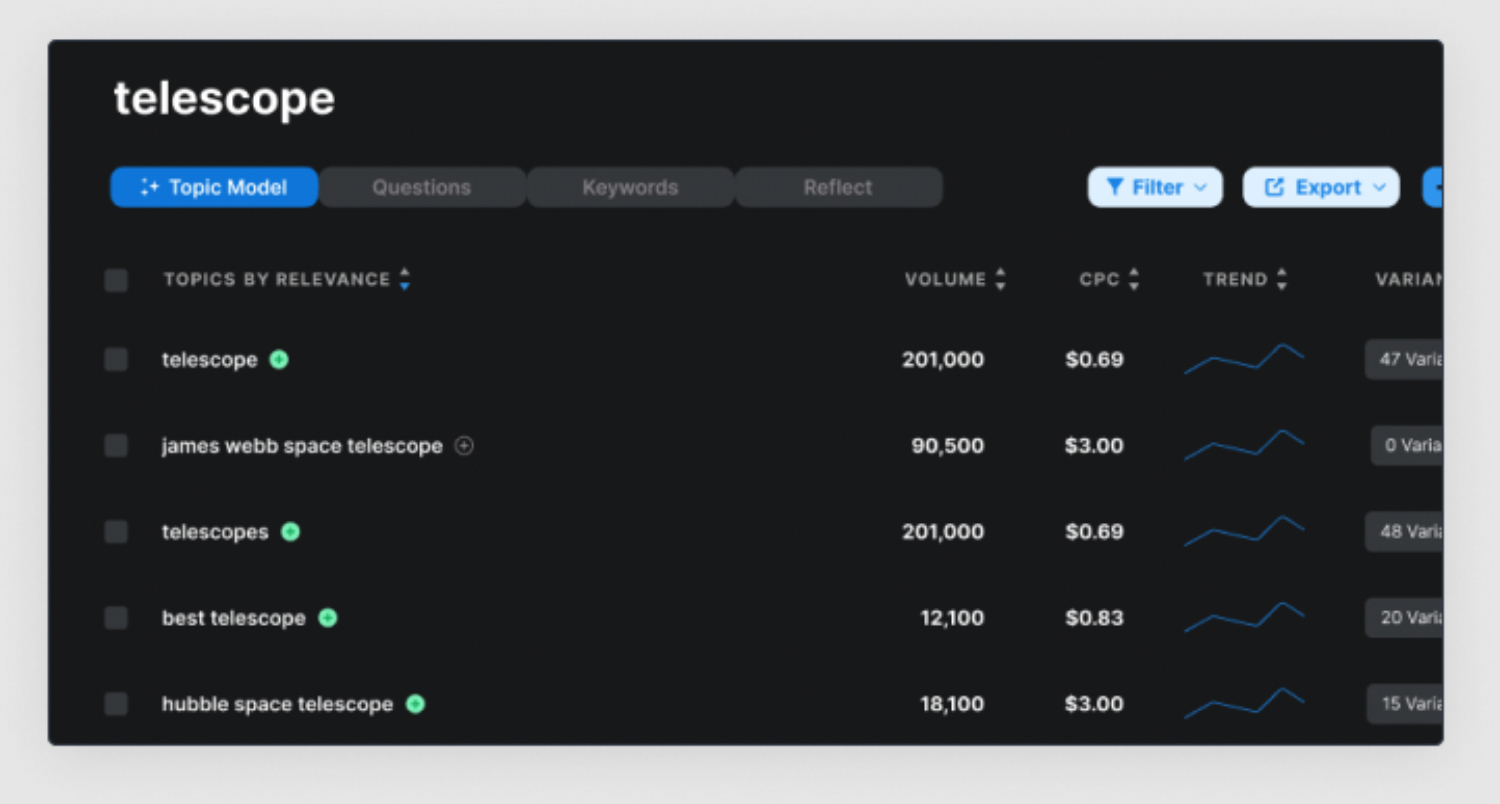Check the telescopes row checkbox

click(116, 532)
